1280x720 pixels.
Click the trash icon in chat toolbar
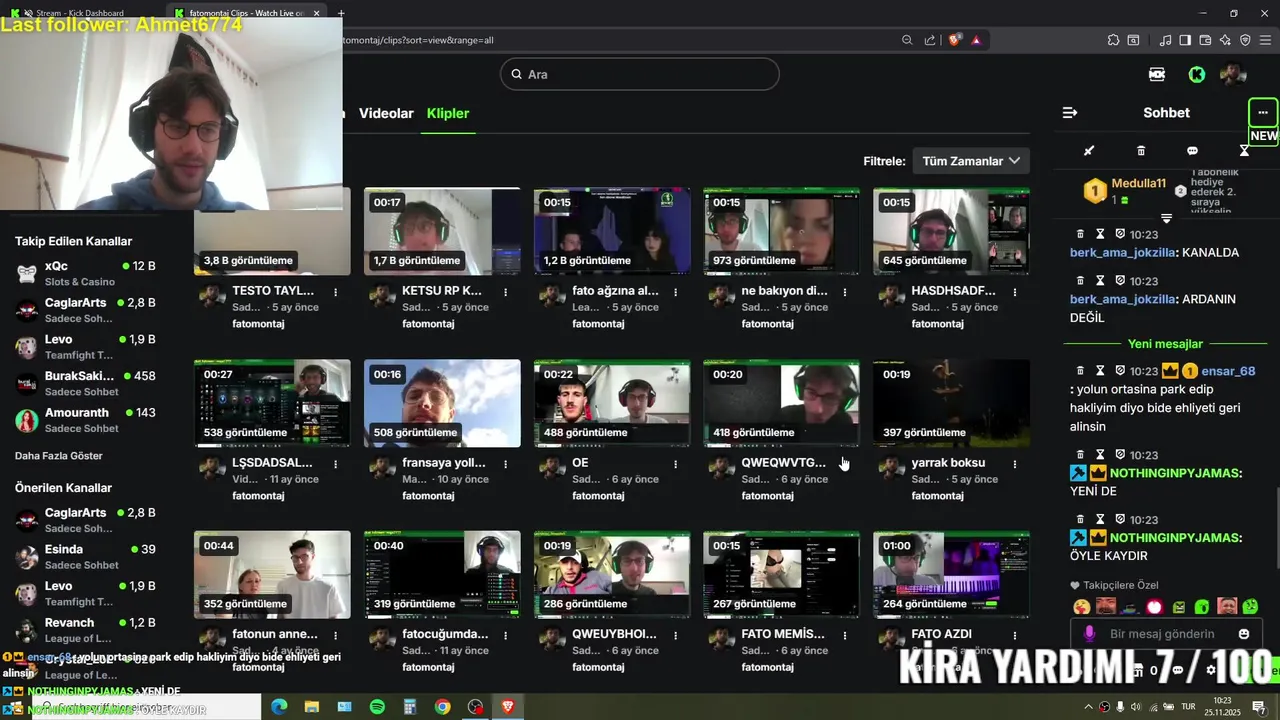tap(1141, 151)
